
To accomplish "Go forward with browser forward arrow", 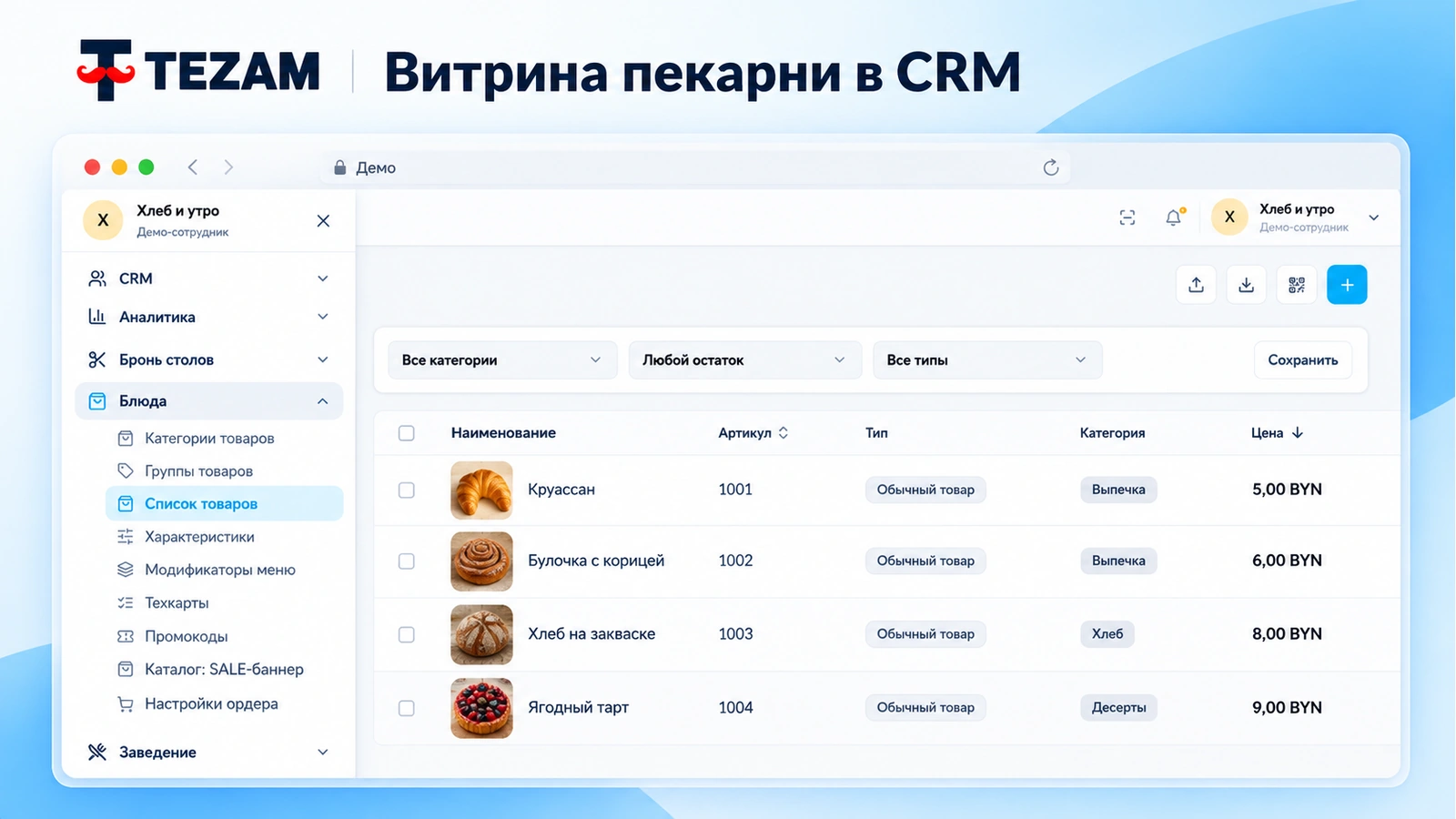I will 228,167.
